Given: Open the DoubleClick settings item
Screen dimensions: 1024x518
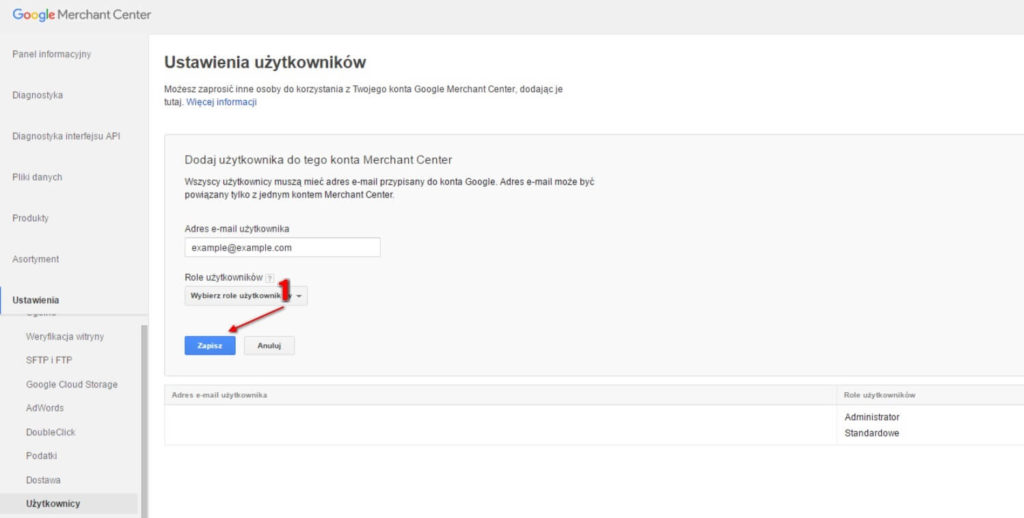Looking at the screenshot, I should click(51, 432).
